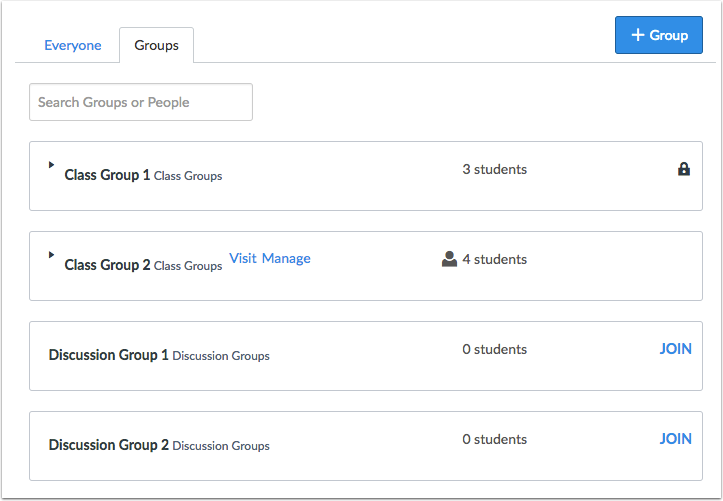Switch to the Everyone tab

click(73, 45)
